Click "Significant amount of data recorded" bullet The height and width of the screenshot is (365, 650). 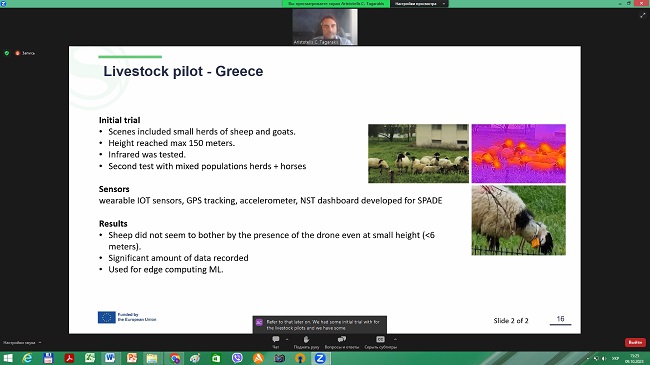coord(178,258)
